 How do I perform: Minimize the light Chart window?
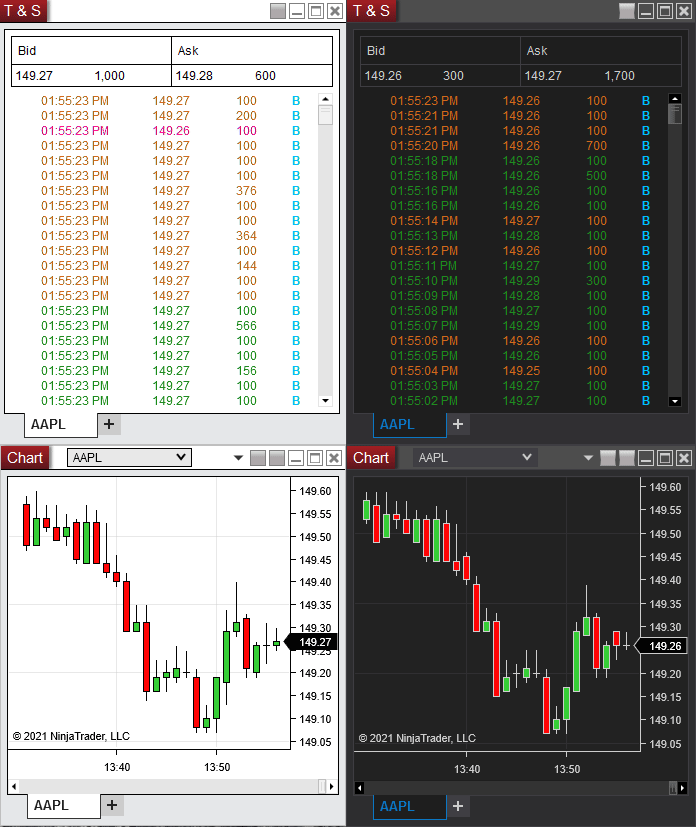click(296, 458)
